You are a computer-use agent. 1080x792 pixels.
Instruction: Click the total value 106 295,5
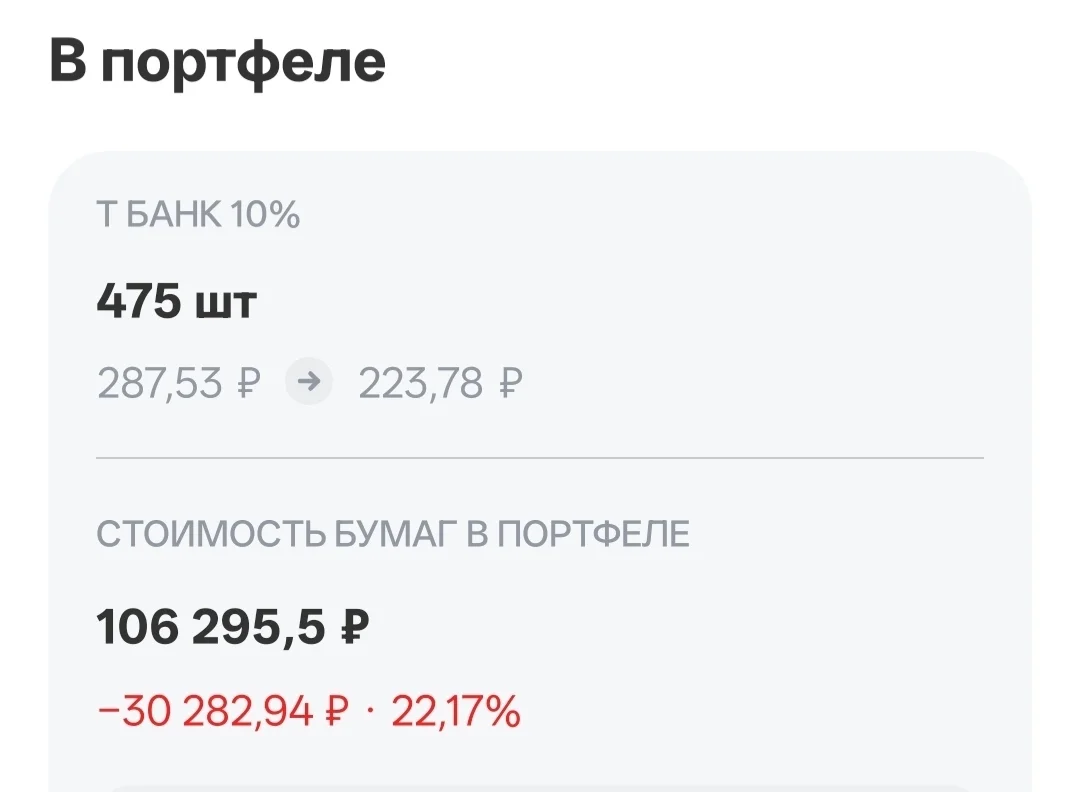point(210,627)
